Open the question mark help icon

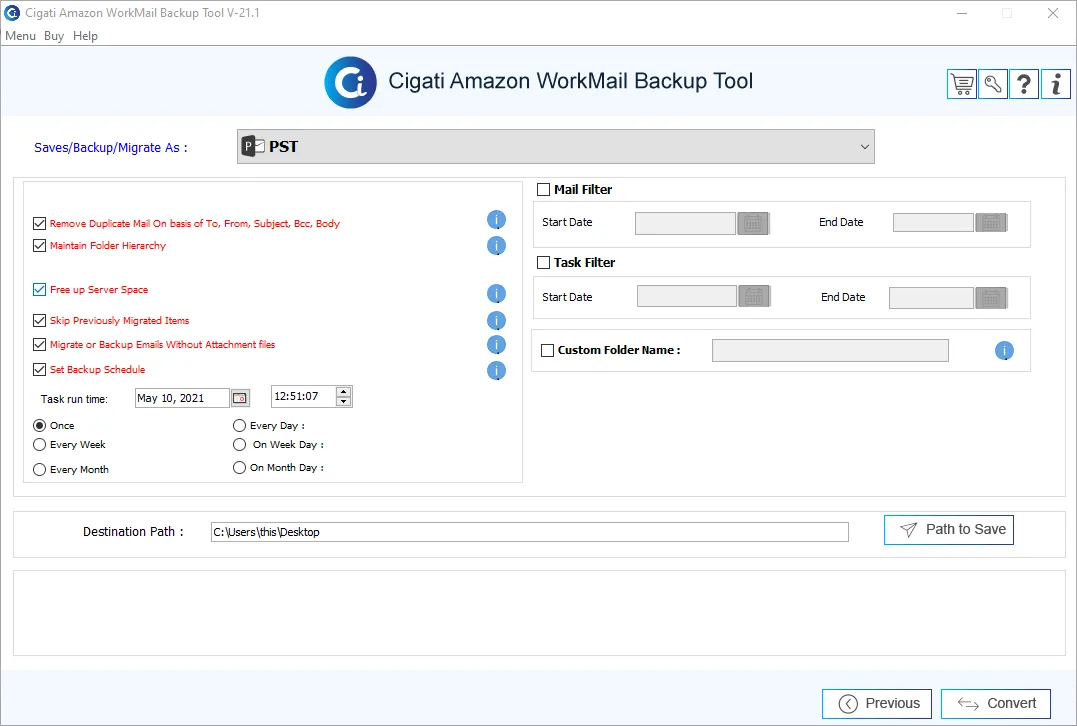[1023, 84]
